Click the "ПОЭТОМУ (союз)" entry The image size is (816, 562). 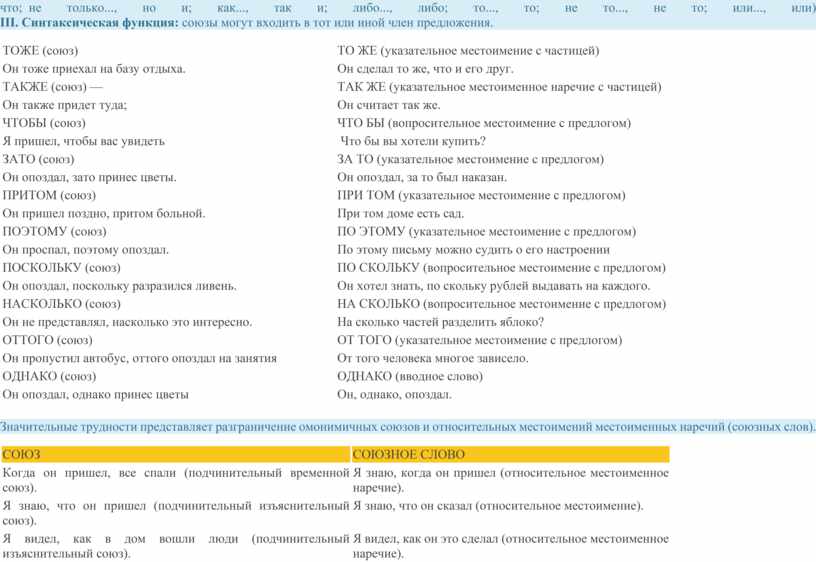pyautogui.click(x=55, y=231)
